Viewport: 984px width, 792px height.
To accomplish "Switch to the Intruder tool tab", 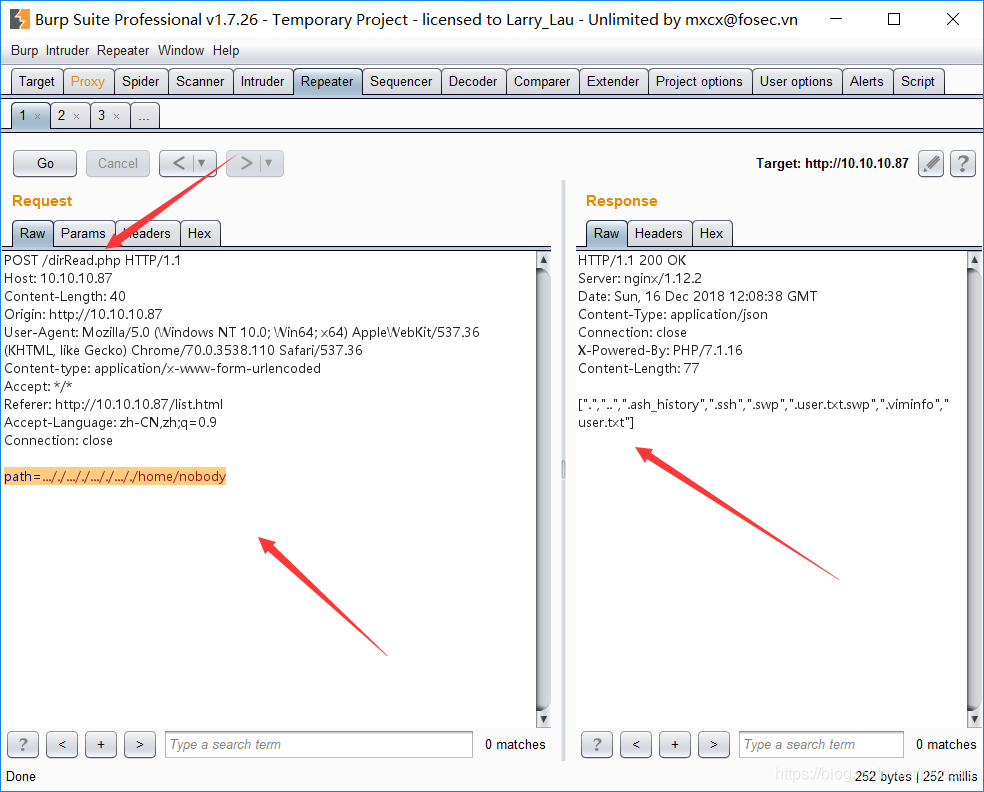I will tap(262, 82).
